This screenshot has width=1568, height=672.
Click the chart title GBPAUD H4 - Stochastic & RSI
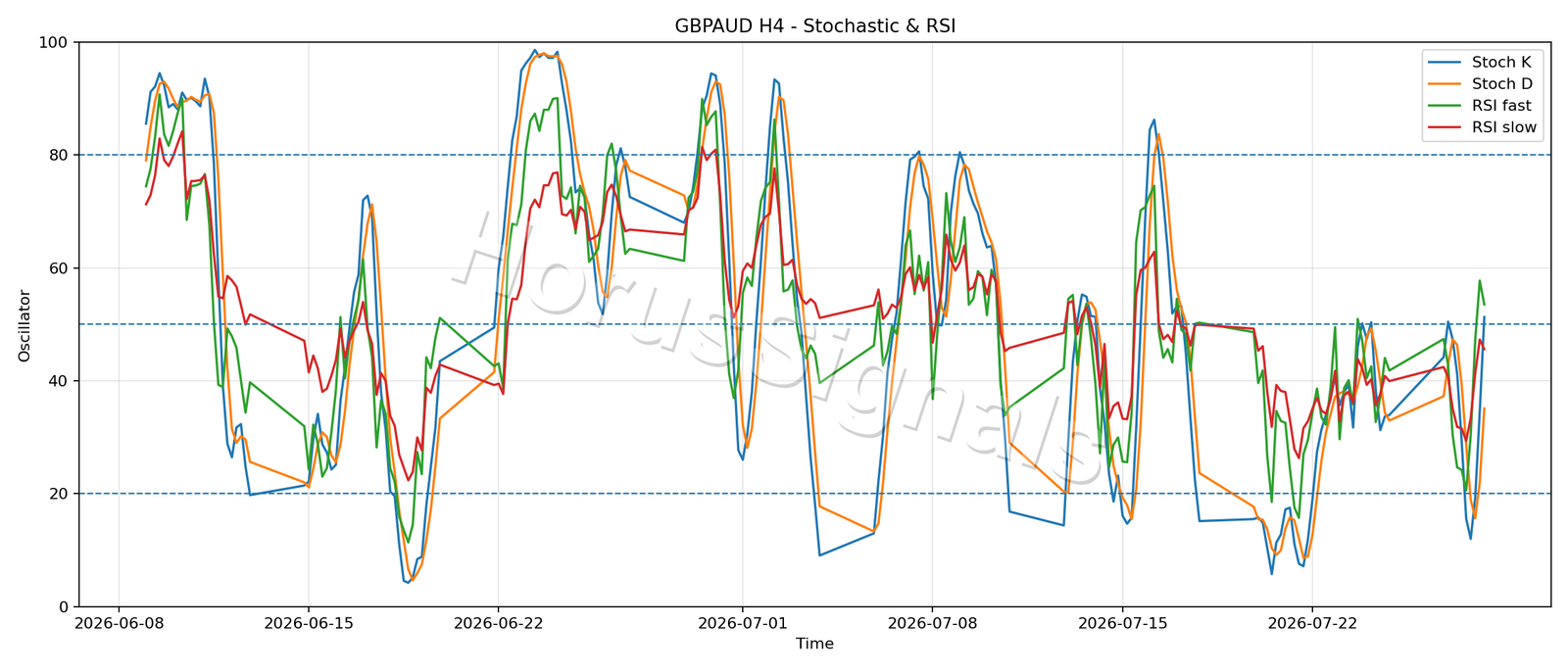pos(814,26)
